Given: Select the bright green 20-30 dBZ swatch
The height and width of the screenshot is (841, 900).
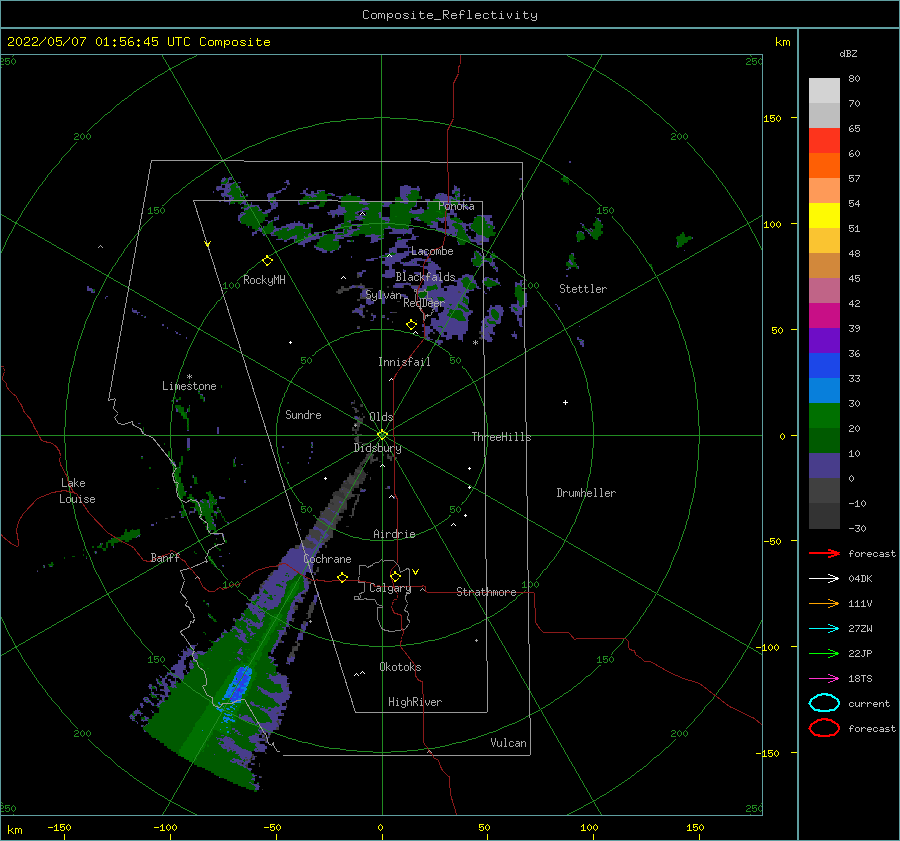Looking at the screenshot, I should pyautogui.click(x=824, y=416).
